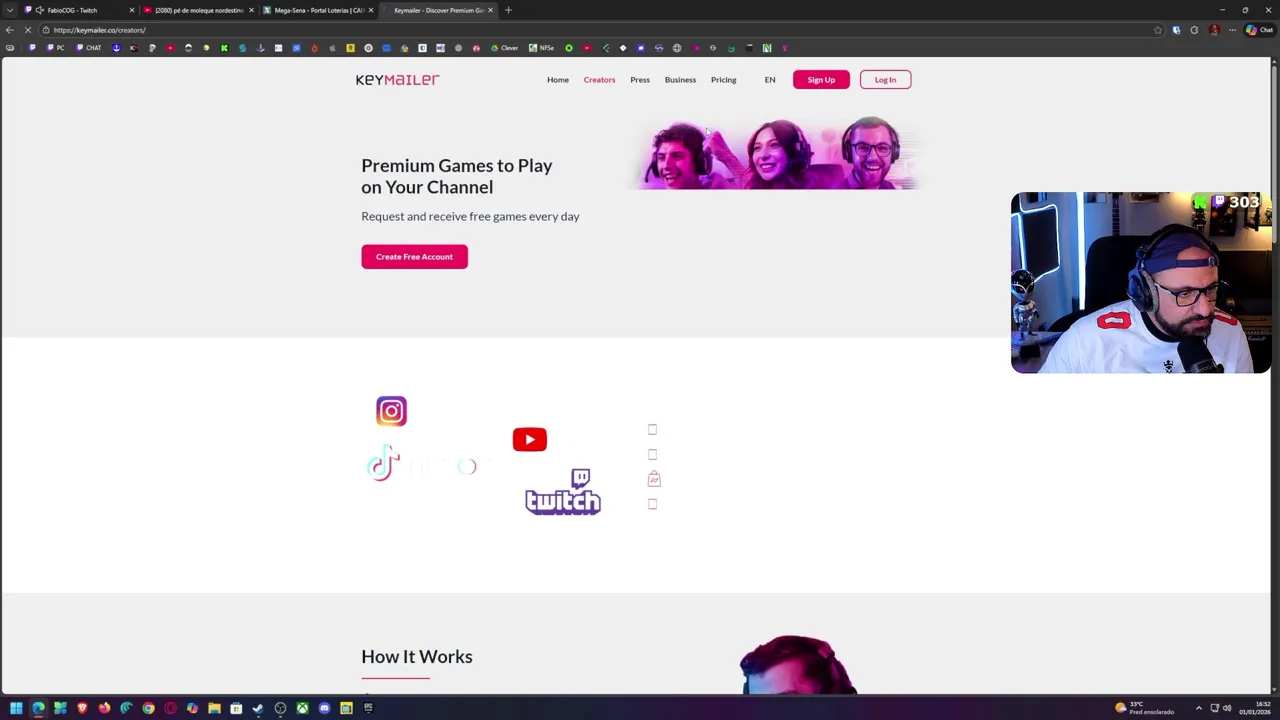Open Microsoft Edge from the taskbar
1280x720 pixels.
[38, 709]
